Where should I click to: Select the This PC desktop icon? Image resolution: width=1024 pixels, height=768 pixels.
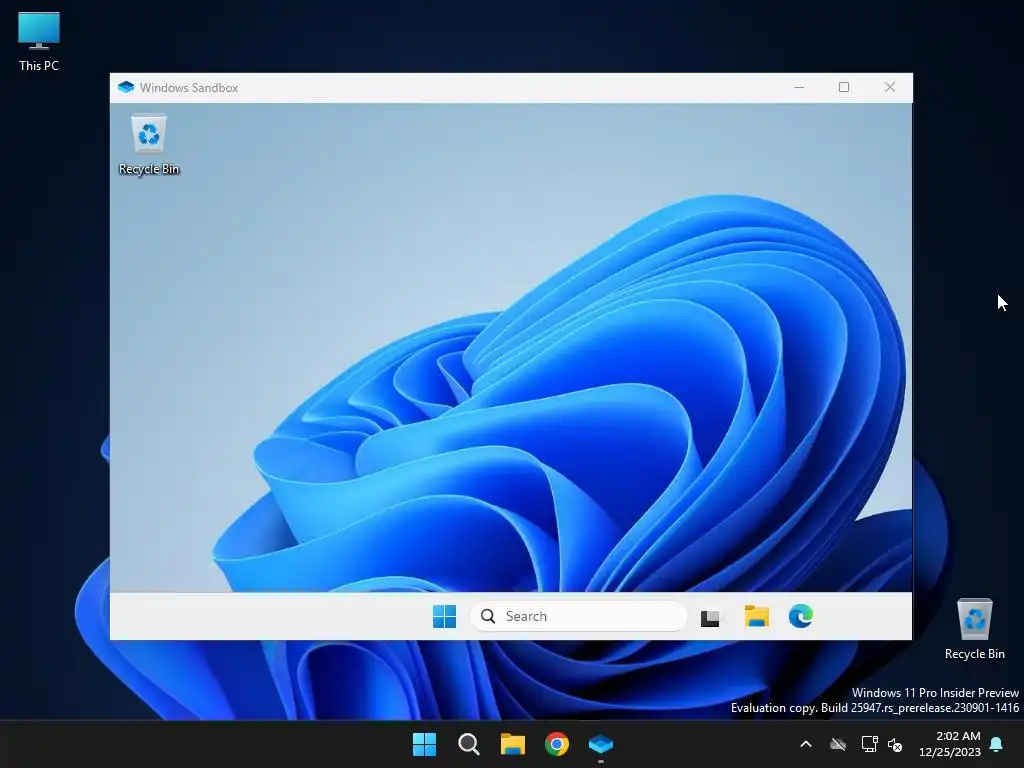(x=39, y=42)
